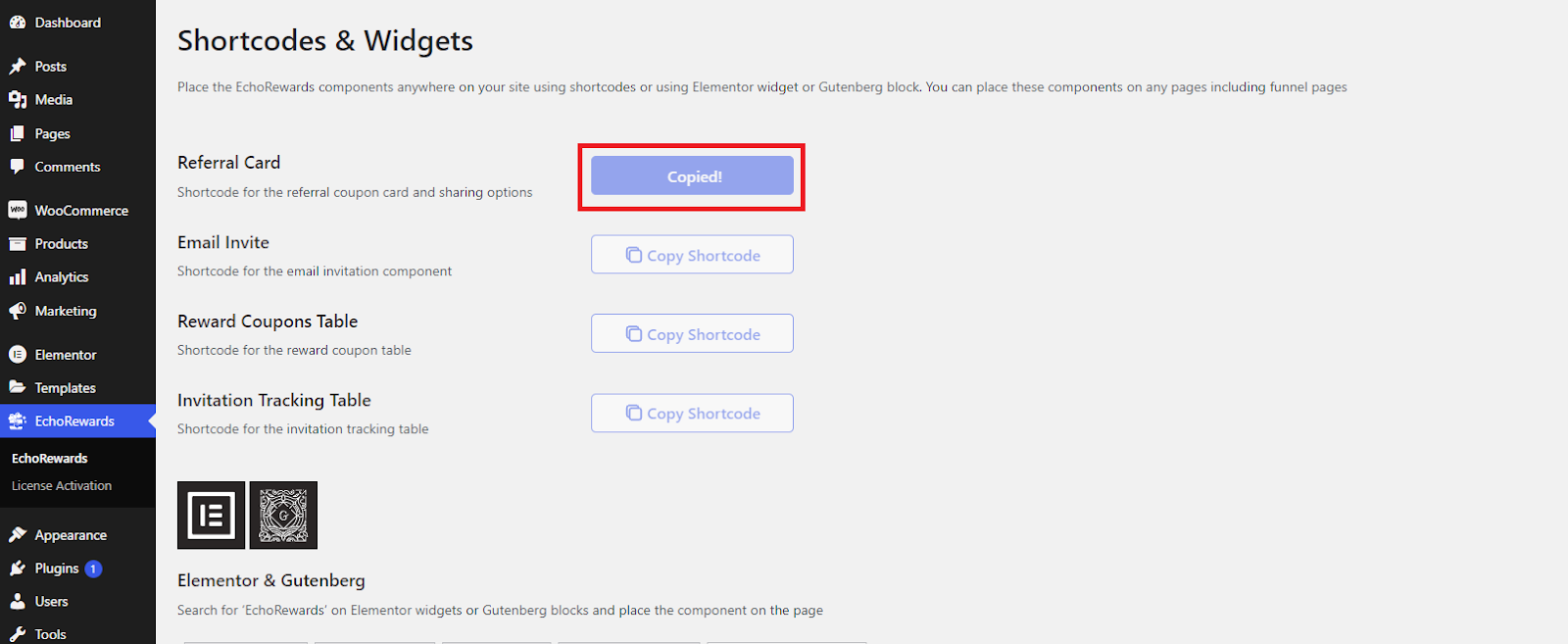Click the Gutenberg logo tile
Screen dimensions: 1568x644
point(283,515)
